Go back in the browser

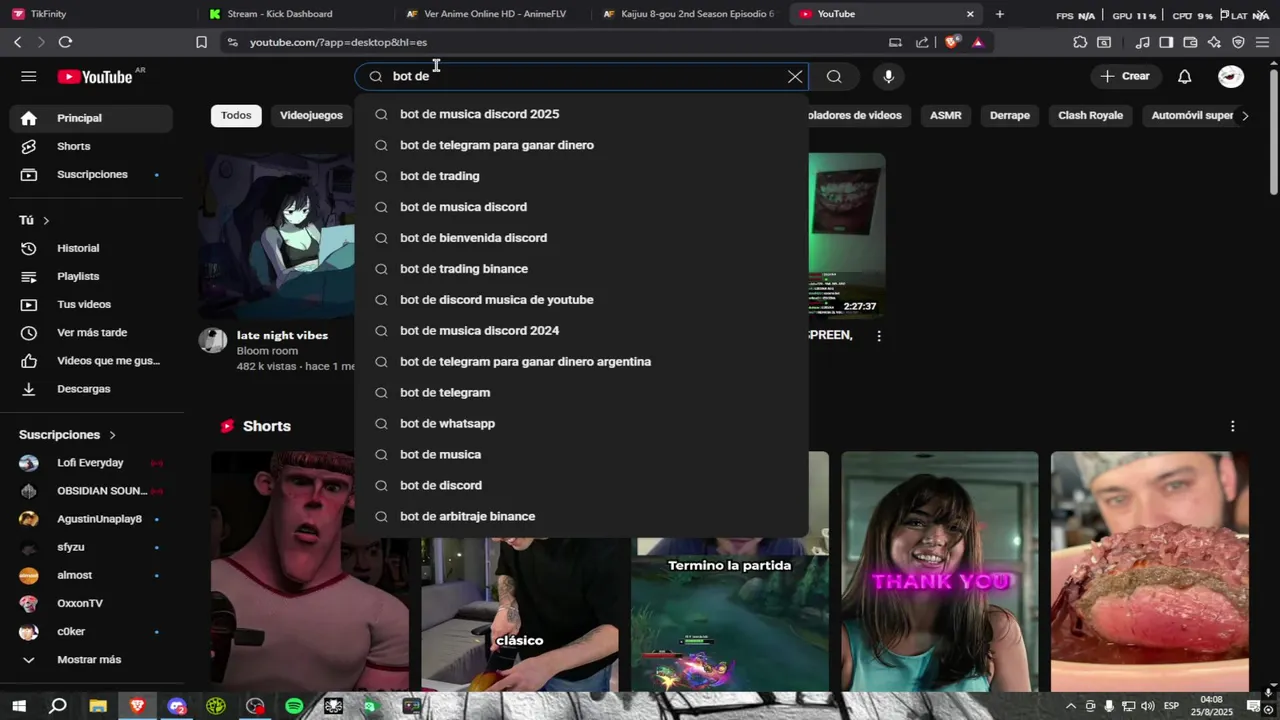[17, 42]
